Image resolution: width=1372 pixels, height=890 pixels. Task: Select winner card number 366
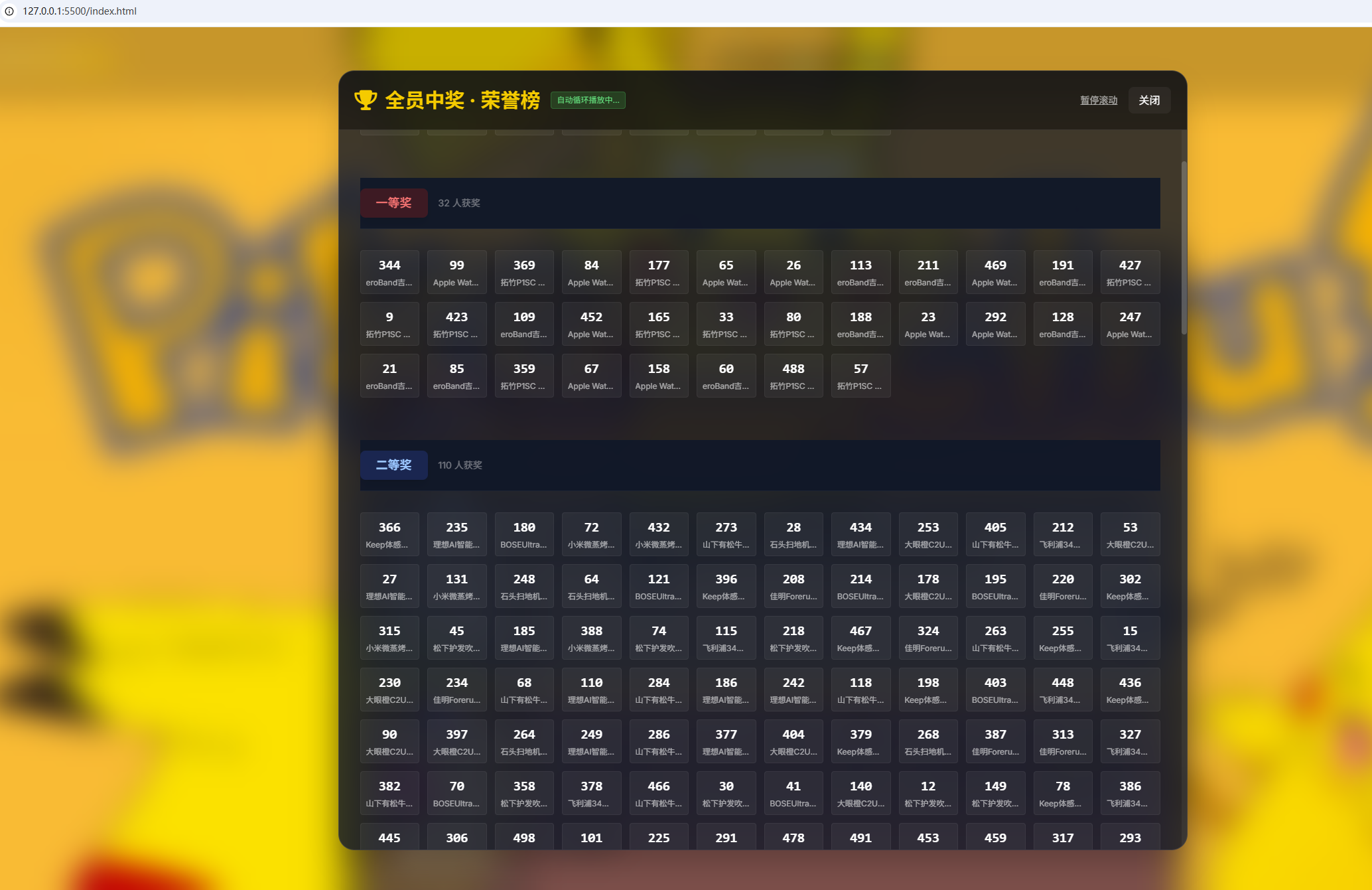click(x=389, y=534)
